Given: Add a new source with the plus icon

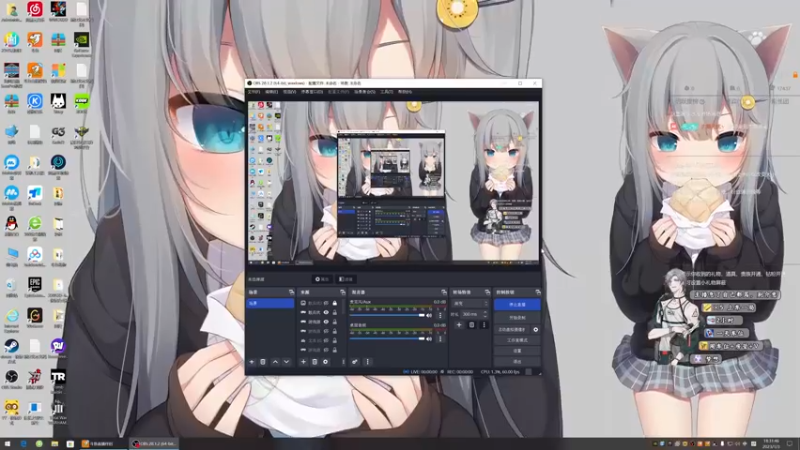Looking at the screenshot, I should pyautogui.click(x=303, y=362).
